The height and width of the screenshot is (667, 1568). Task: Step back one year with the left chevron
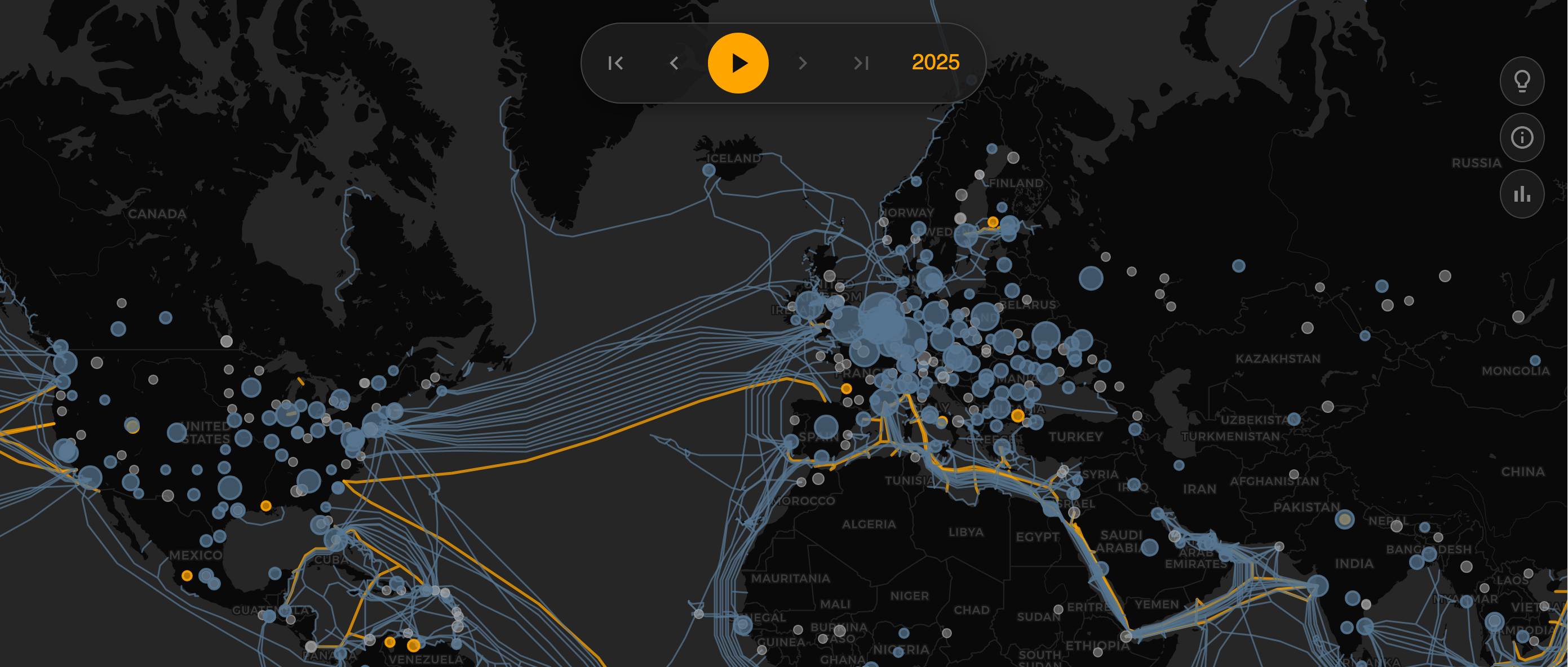[x=675, y=63]
